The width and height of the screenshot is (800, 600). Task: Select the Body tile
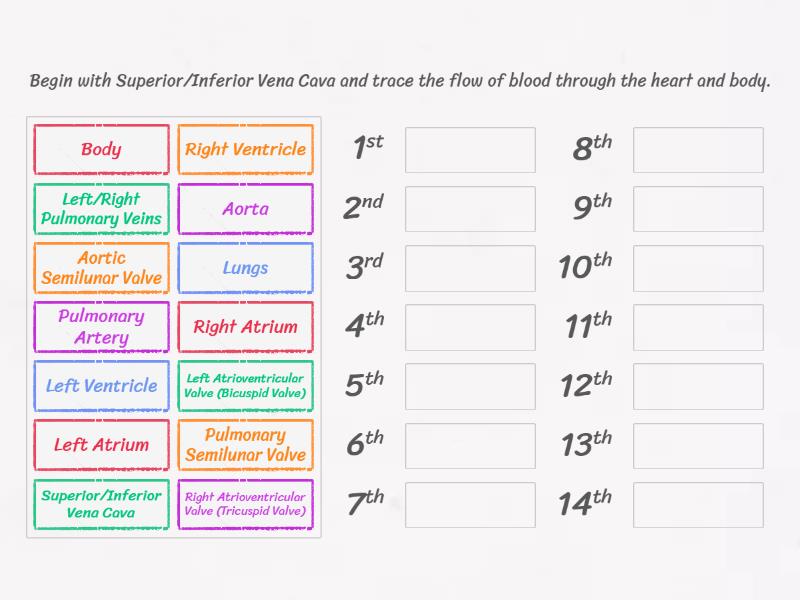coord(101,150)
